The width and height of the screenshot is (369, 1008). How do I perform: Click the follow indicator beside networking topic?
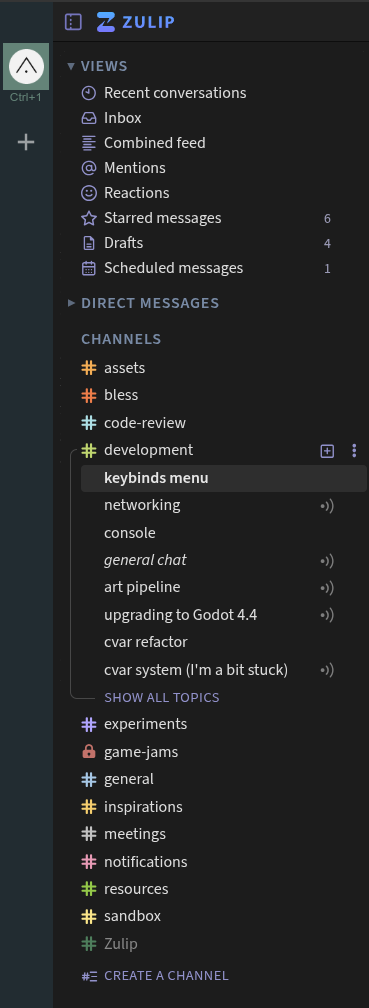click(x=327, y=506)
